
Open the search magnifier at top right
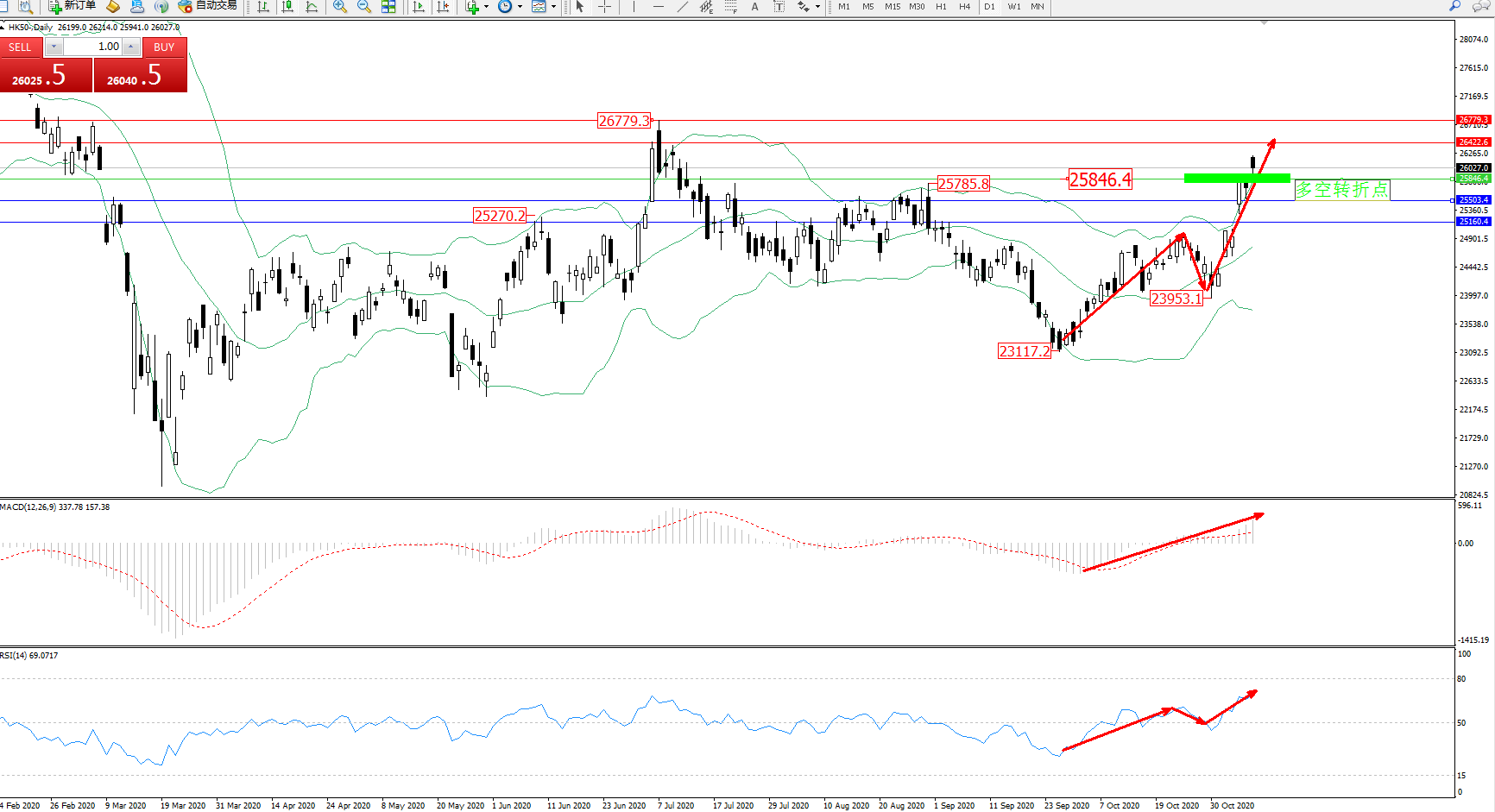click(1454, 6)
